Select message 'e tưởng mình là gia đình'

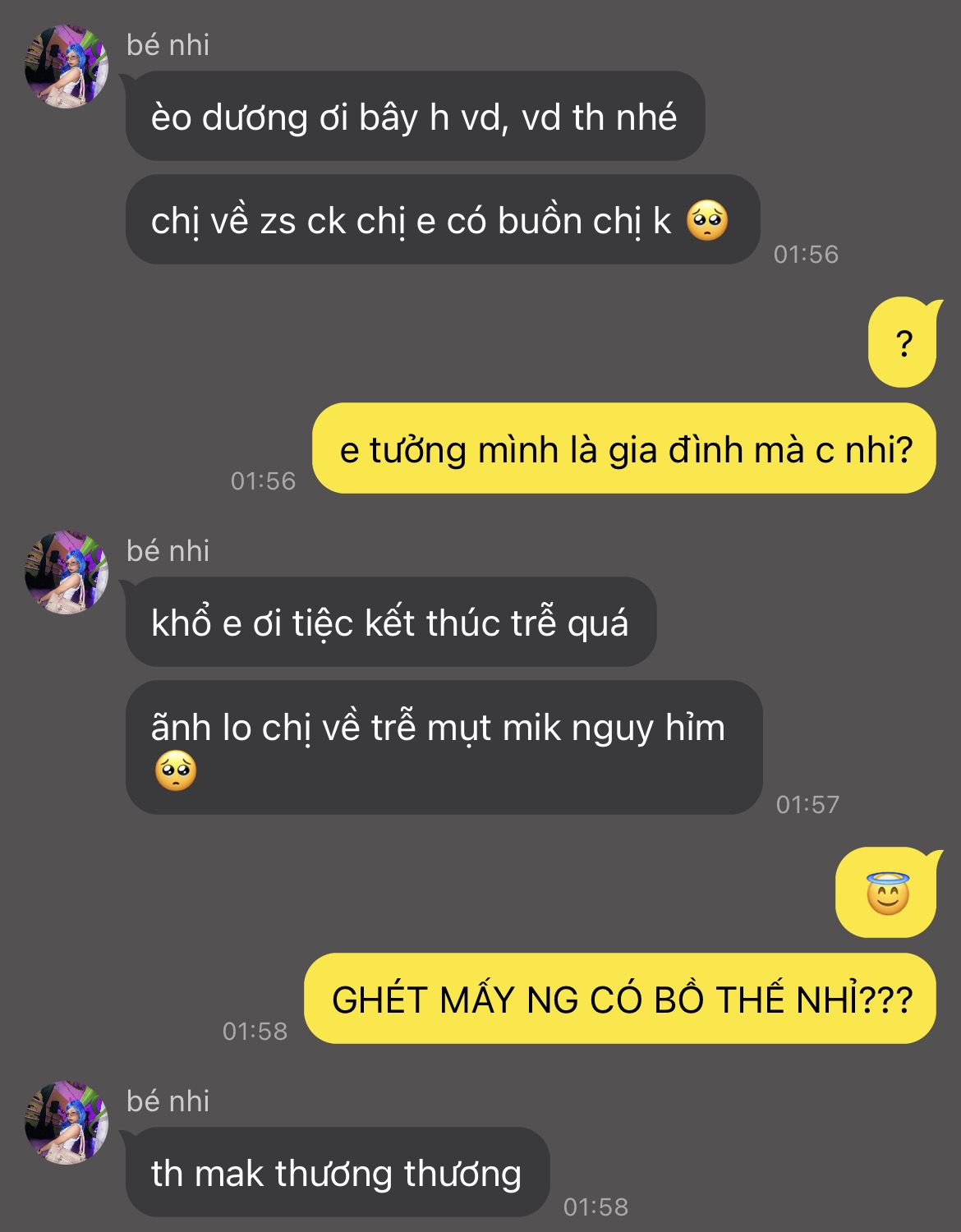624,448
